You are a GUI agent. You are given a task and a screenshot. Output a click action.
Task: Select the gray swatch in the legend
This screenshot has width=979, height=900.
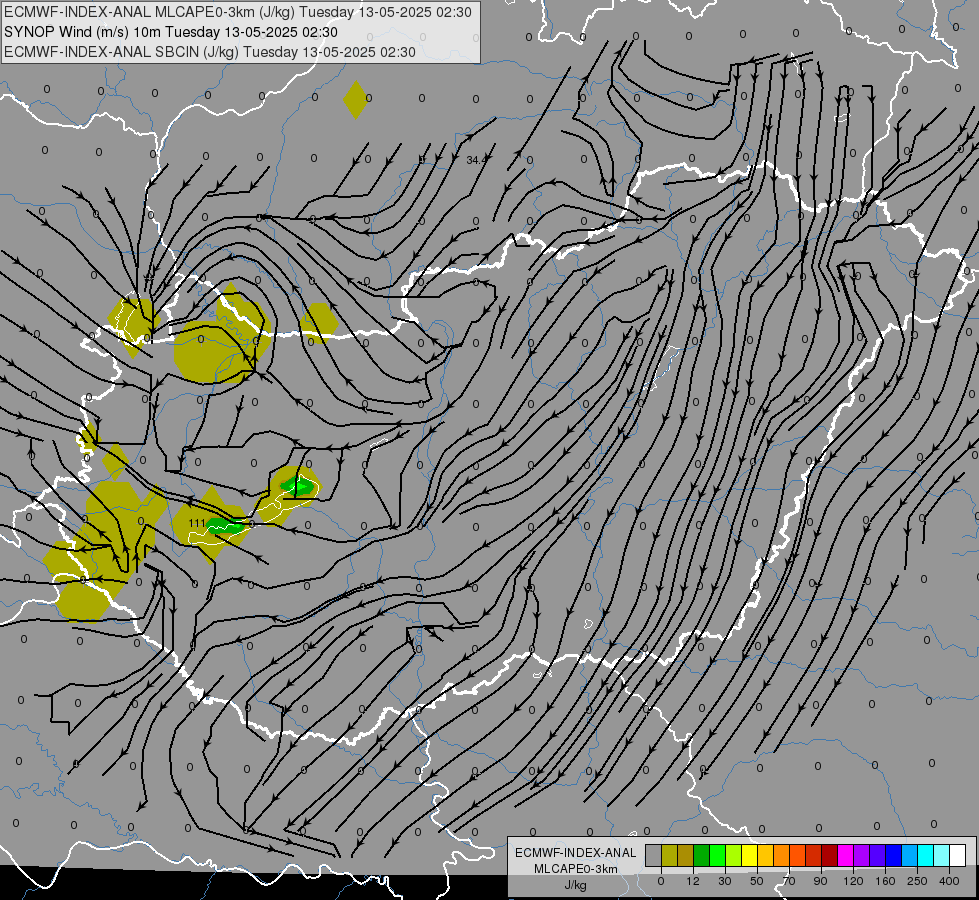(x=654, y=855)
